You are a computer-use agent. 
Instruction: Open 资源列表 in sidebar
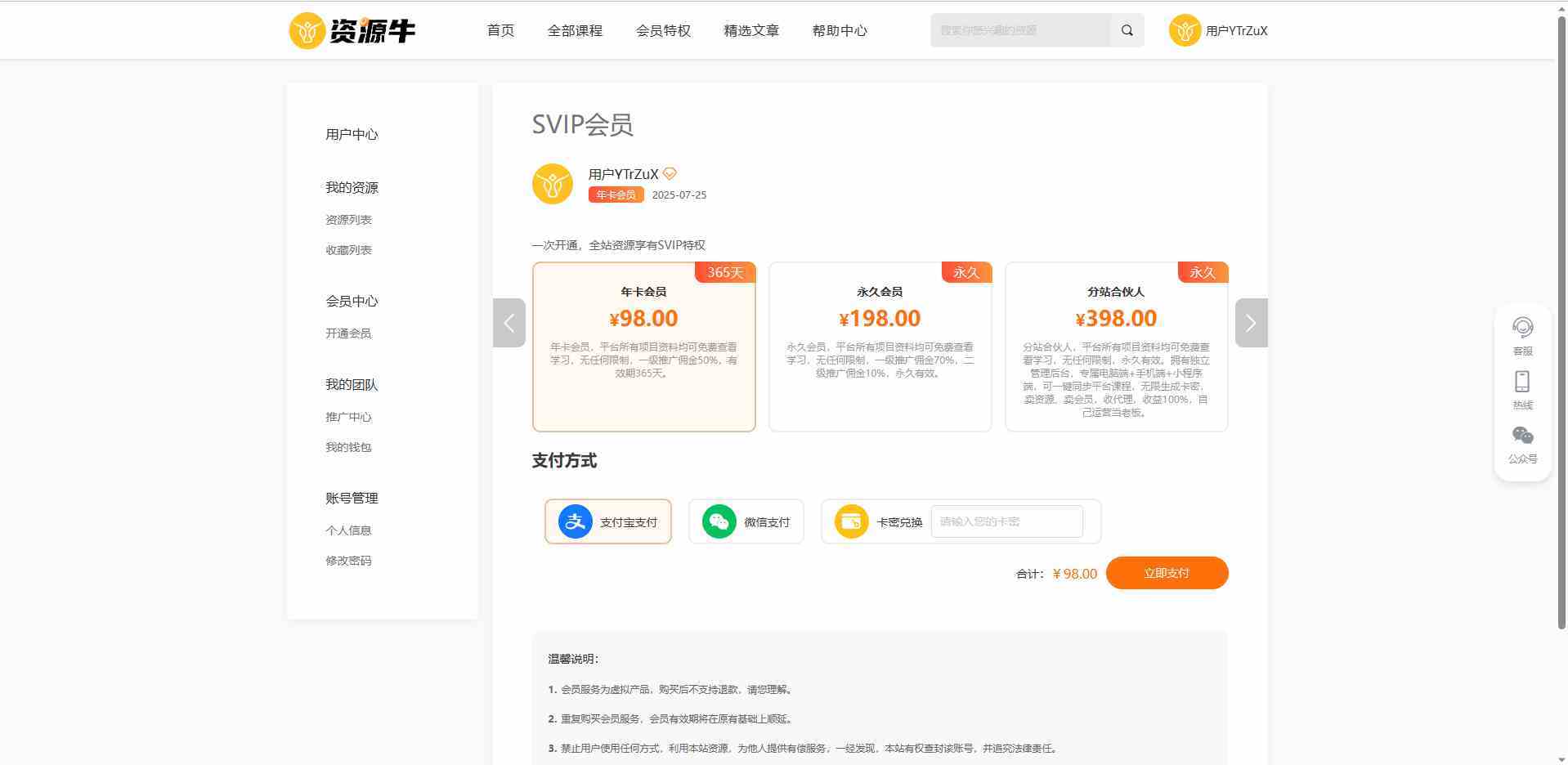[348, 220]
